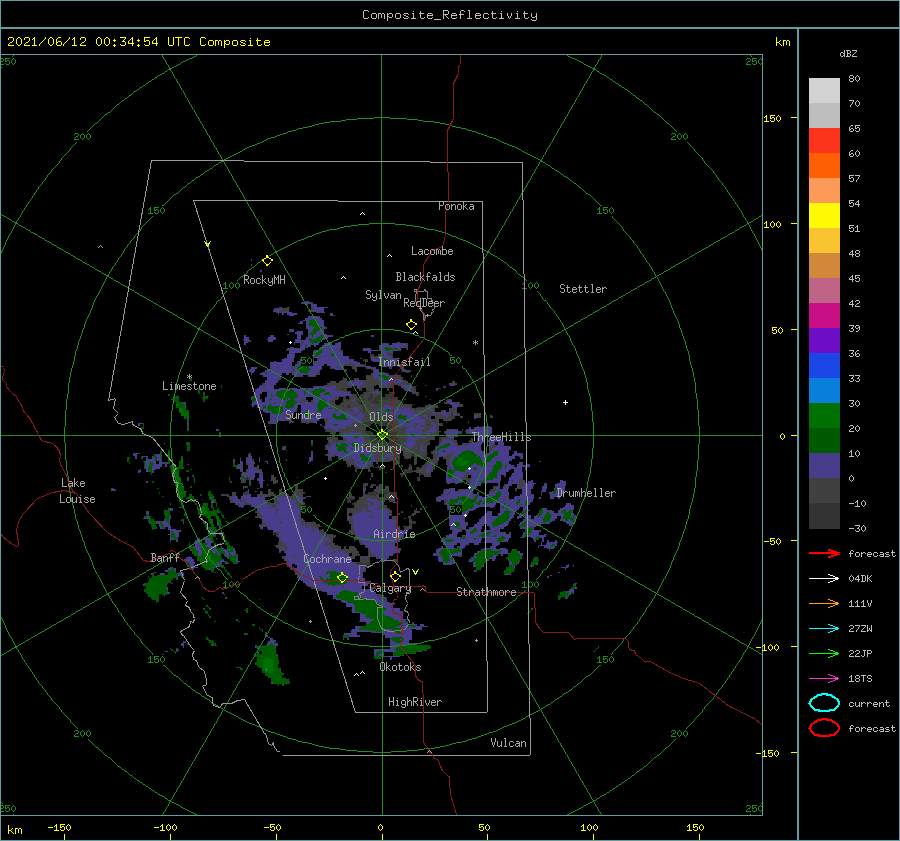900x841 pixels.
Task: Select the bright green swatch between 30 and 20 dBZ
Action: 824,416
